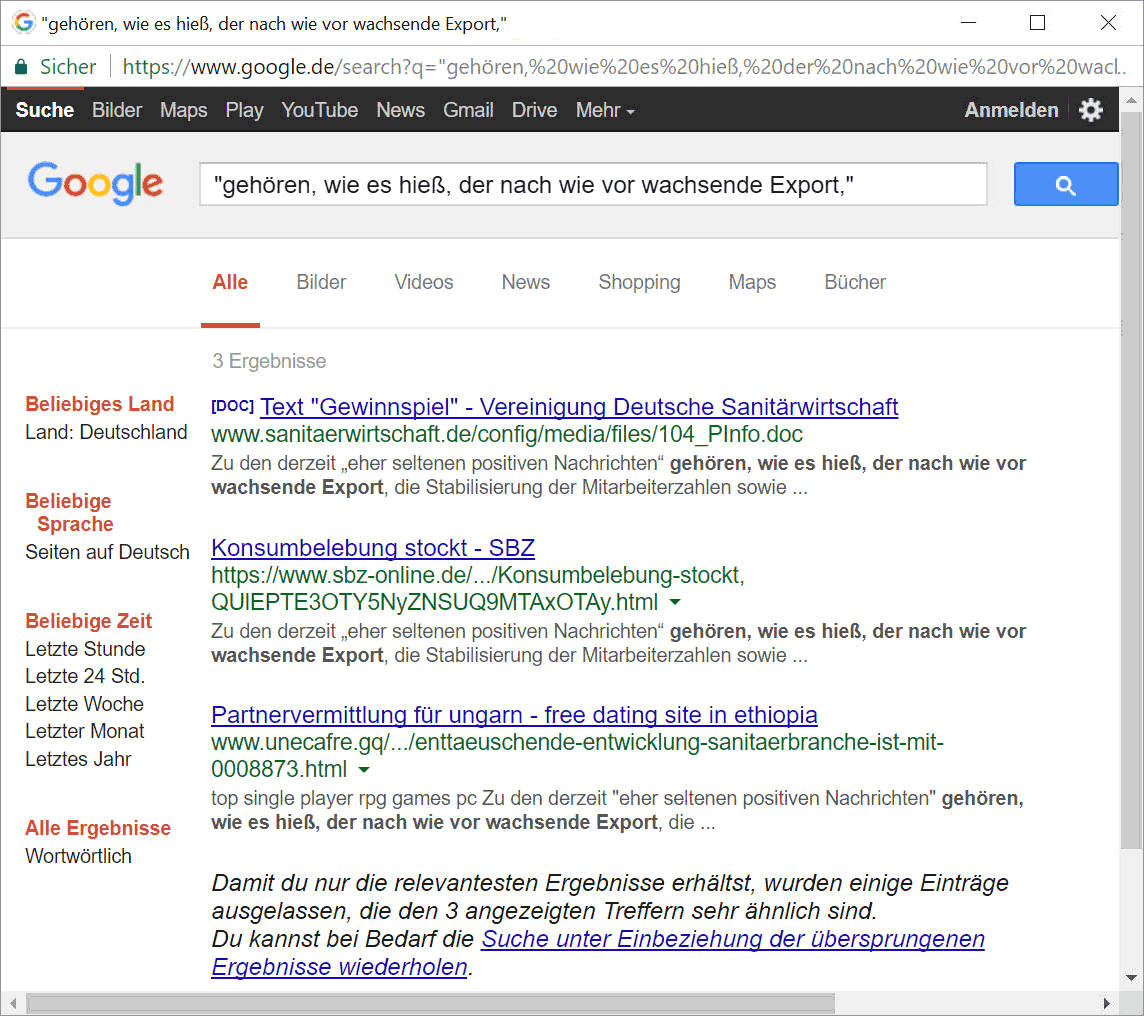Click the vertical scrollbar thumb

coord(1132,479)
